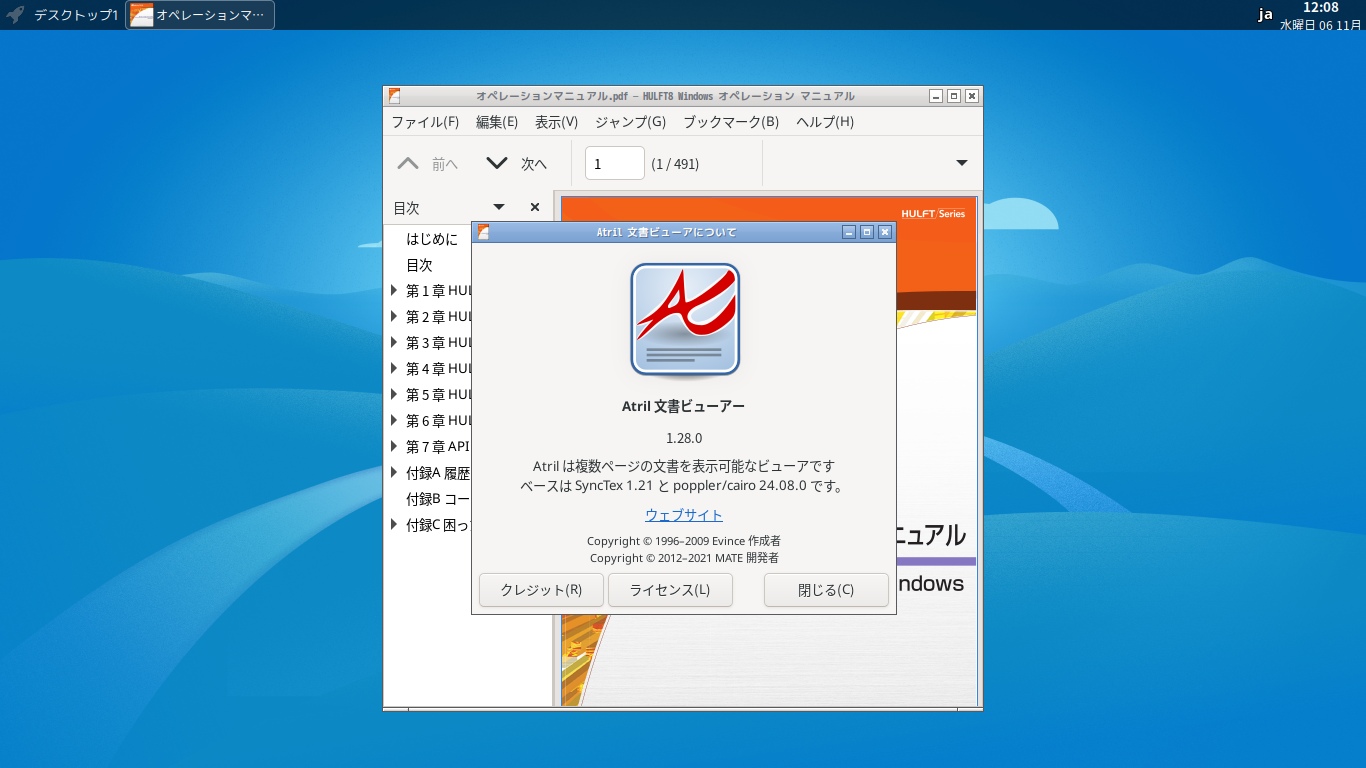The height and width of the screenshot is (768, 1366).
Task: Click the version number 1.28.0
Action: (x=684, y=438)
